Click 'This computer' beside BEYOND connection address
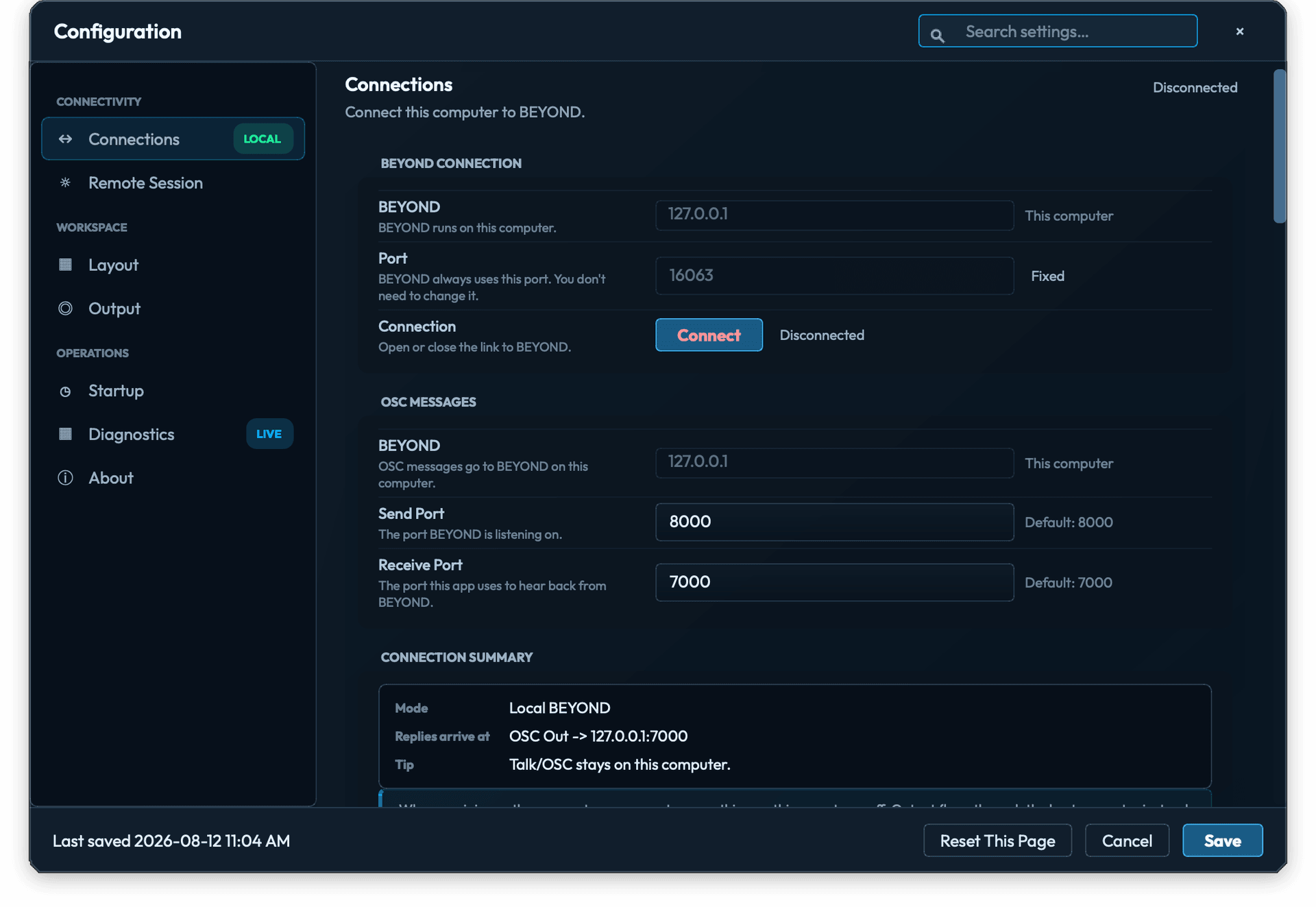The height and width of the screenshot is (907, 1316). 1069,216
